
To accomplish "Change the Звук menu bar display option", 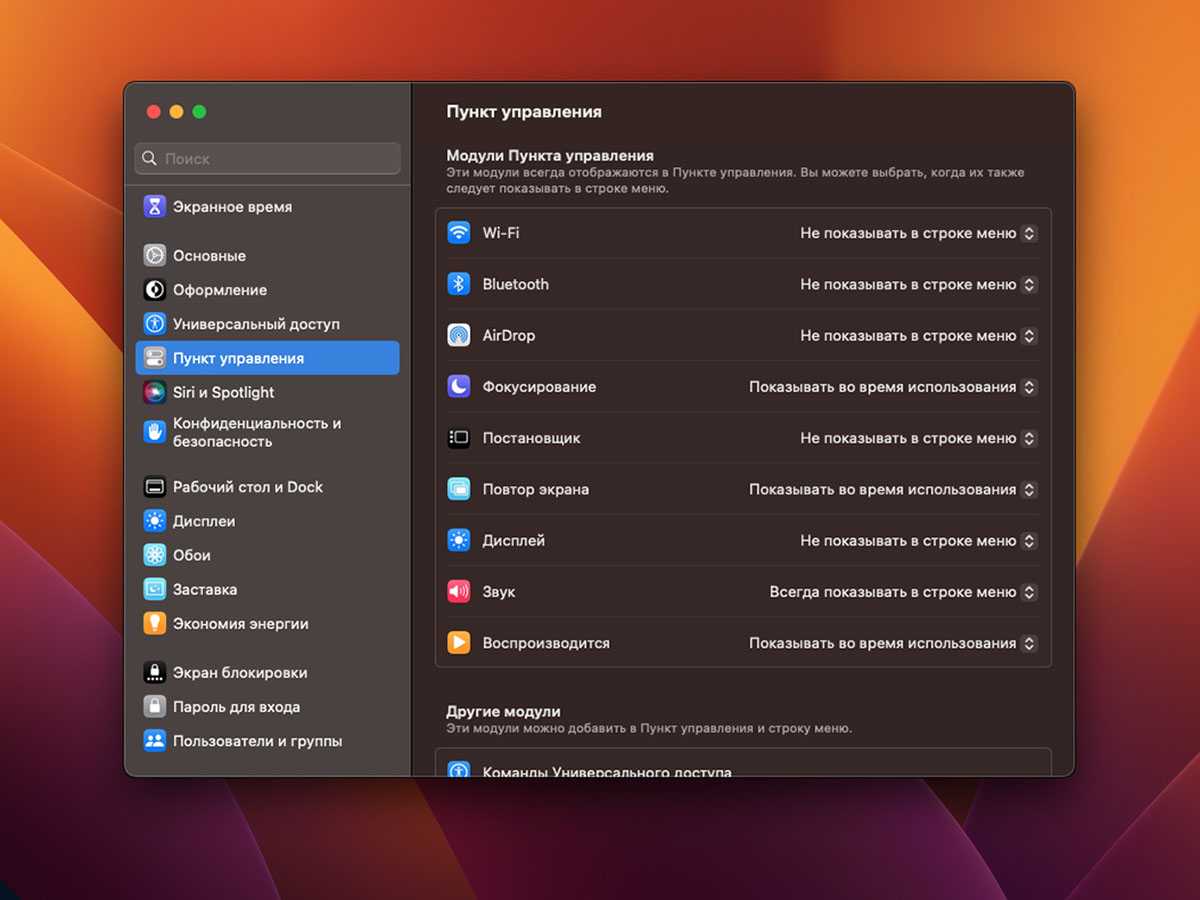I will (x=902, y=592).
